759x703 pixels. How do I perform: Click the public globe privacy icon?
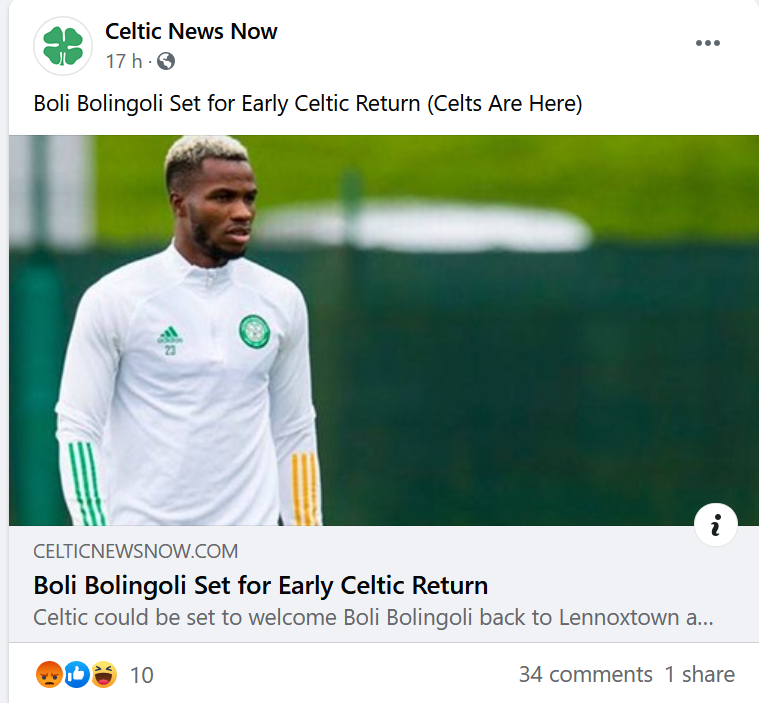[166, 61]
